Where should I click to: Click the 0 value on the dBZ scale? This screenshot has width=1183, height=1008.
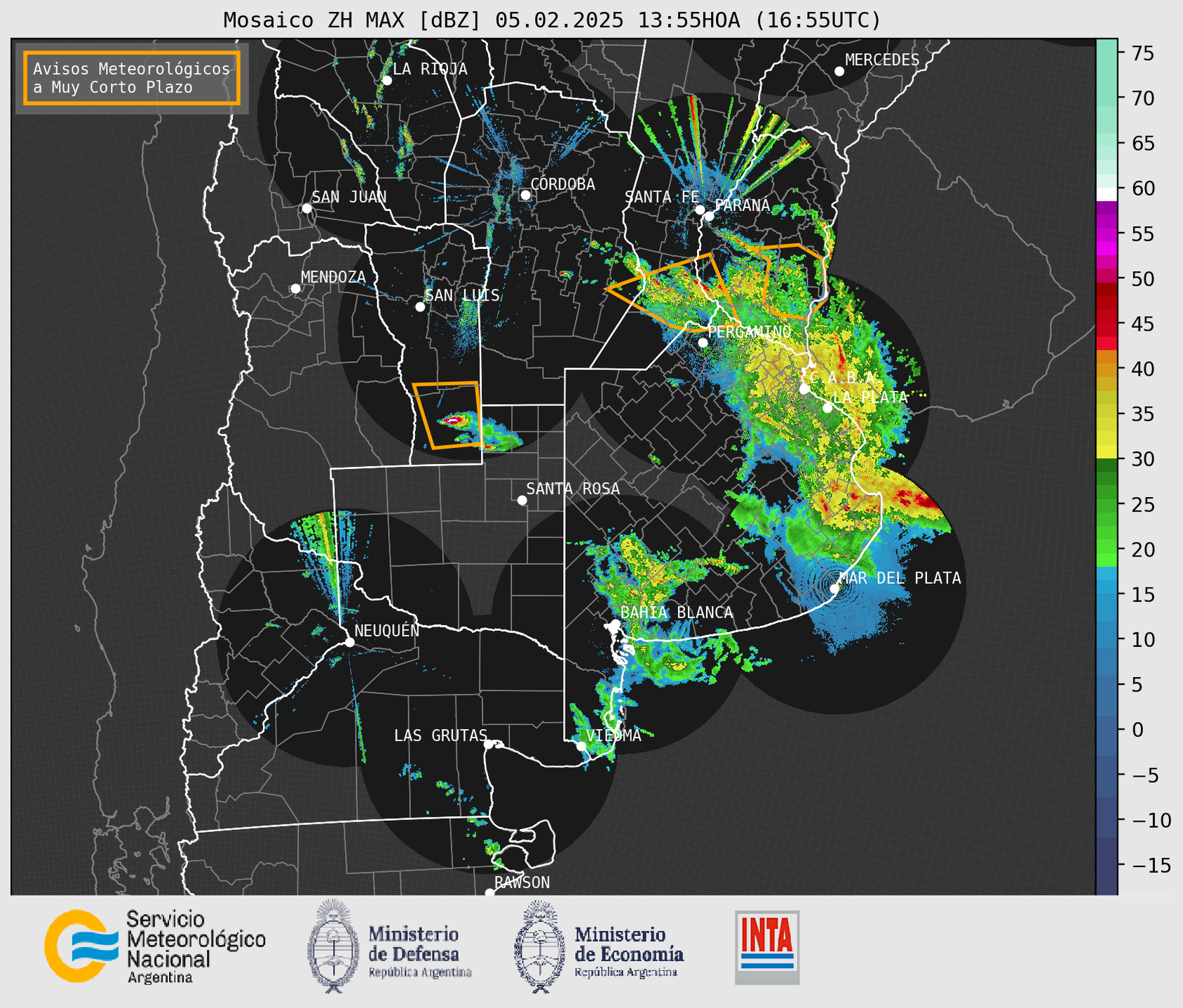click(x=1137, y=730)
